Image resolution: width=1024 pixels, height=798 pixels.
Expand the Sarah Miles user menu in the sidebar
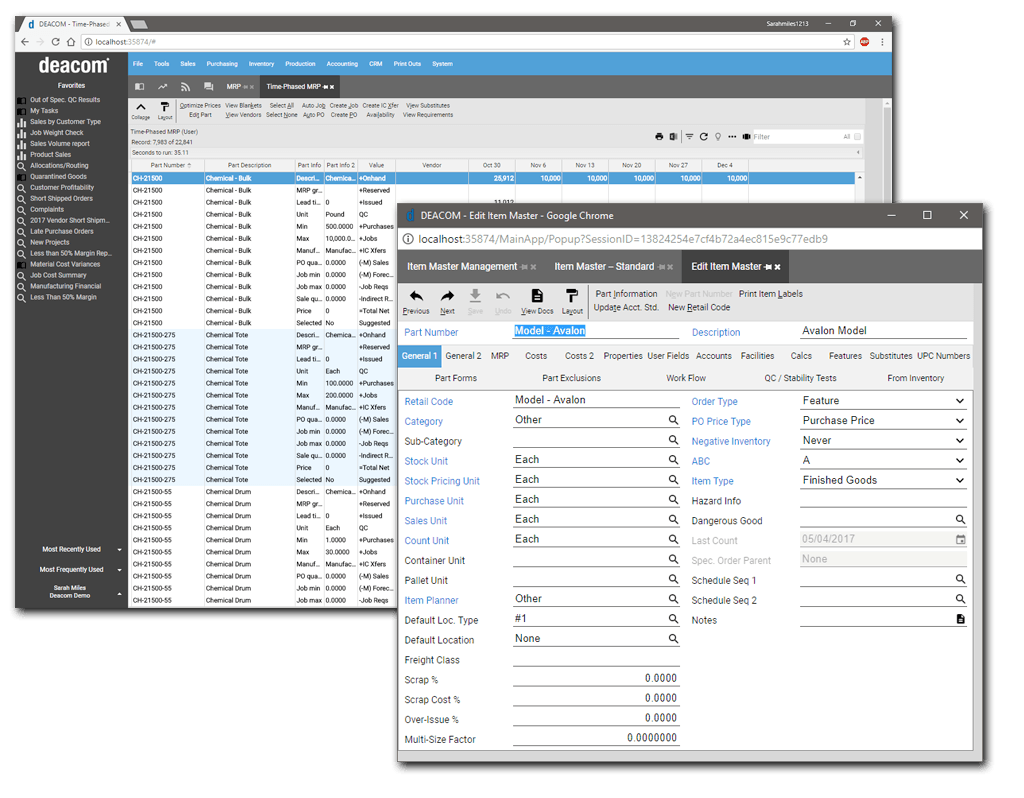tap(120, 594)
